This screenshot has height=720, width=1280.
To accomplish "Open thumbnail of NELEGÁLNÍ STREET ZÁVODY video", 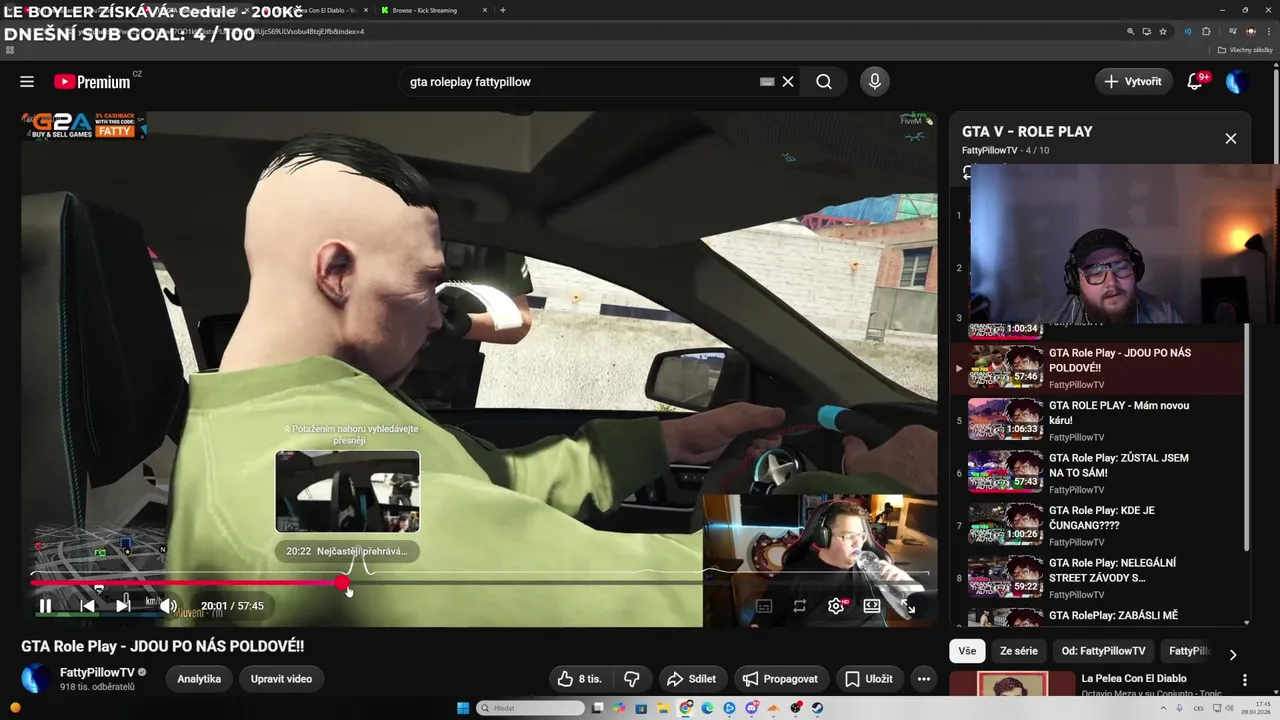I will [1005, 576].
